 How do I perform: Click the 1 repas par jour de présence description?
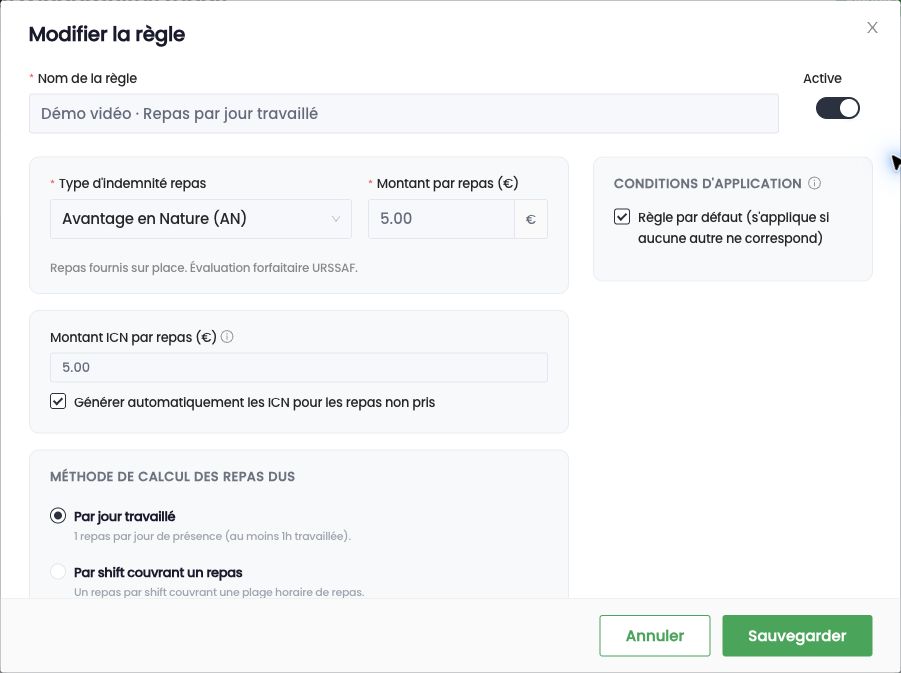click(x=212, y=536)
